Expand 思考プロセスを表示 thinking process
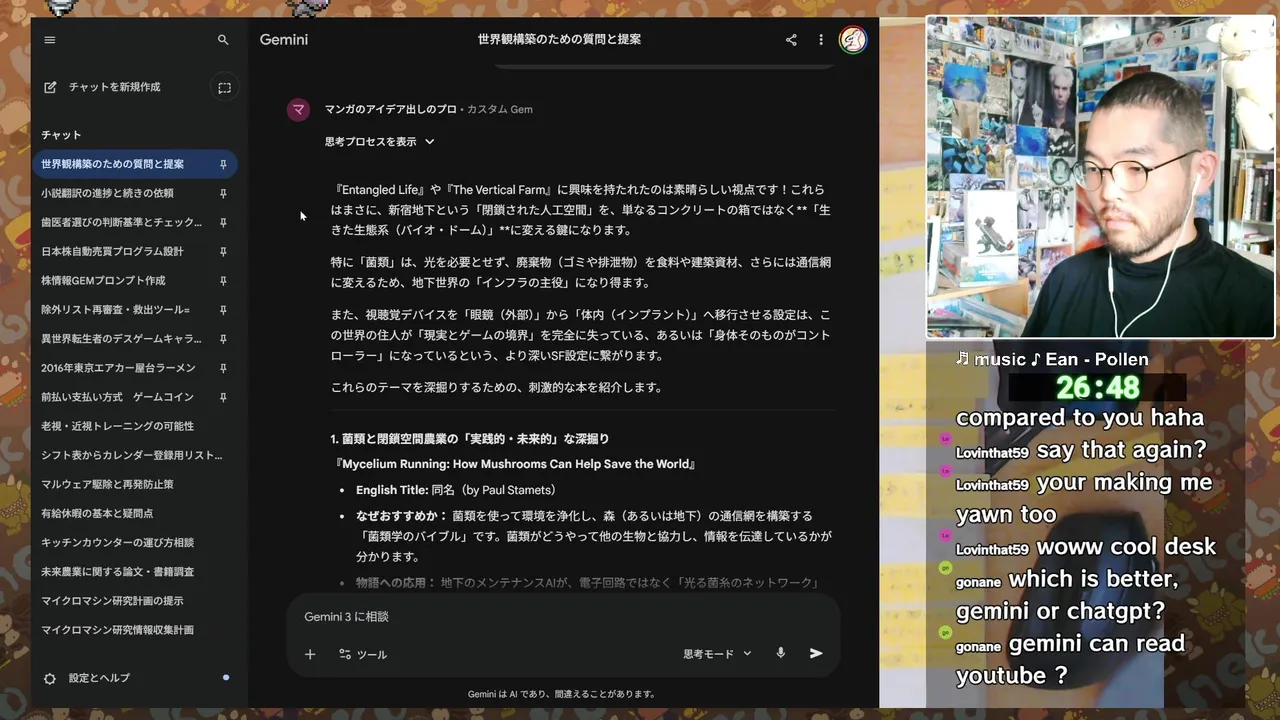This screenshot has height=720, width=1280. pos(379,142)
